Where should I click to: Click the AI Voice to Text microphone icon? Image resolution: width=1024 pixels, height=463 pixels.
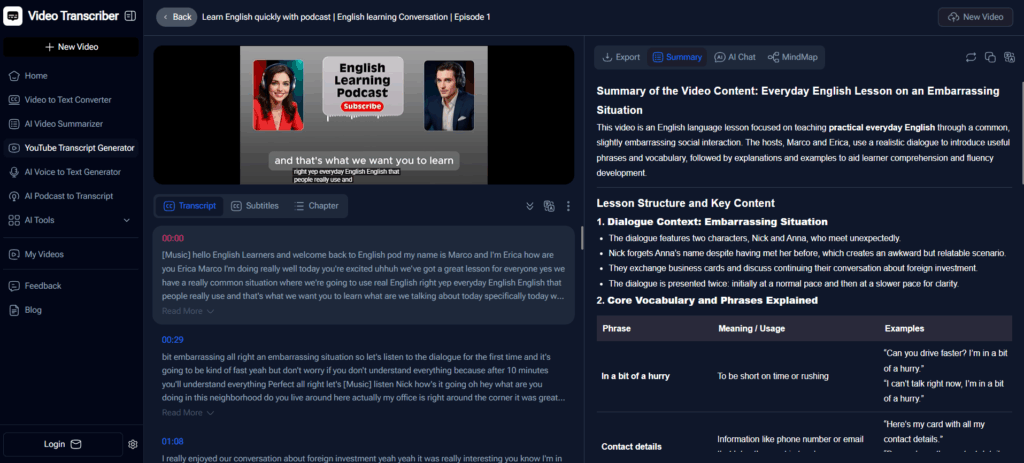(14, 172)
